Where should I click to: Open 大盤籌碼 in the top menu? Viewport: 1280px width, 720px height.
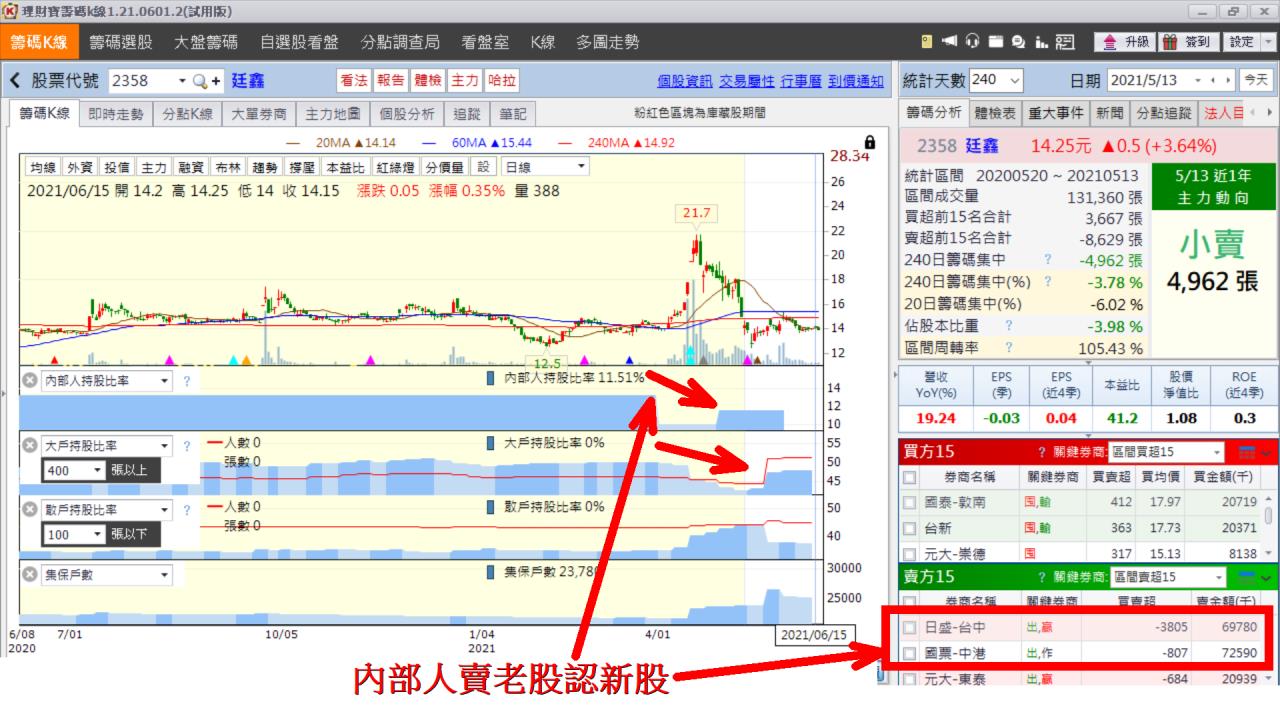pos(206,43)
